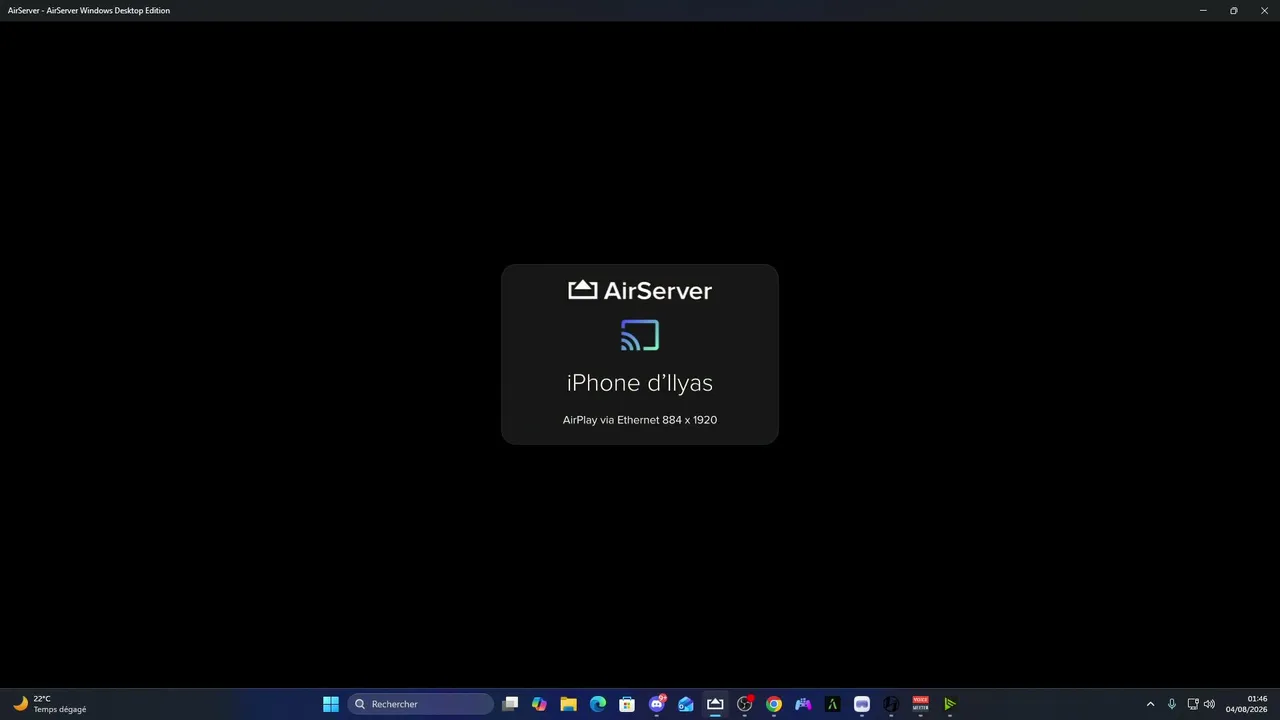Open the Mail app on the taskbar
Screen dimensions: 1280x720
click(686, 704)
